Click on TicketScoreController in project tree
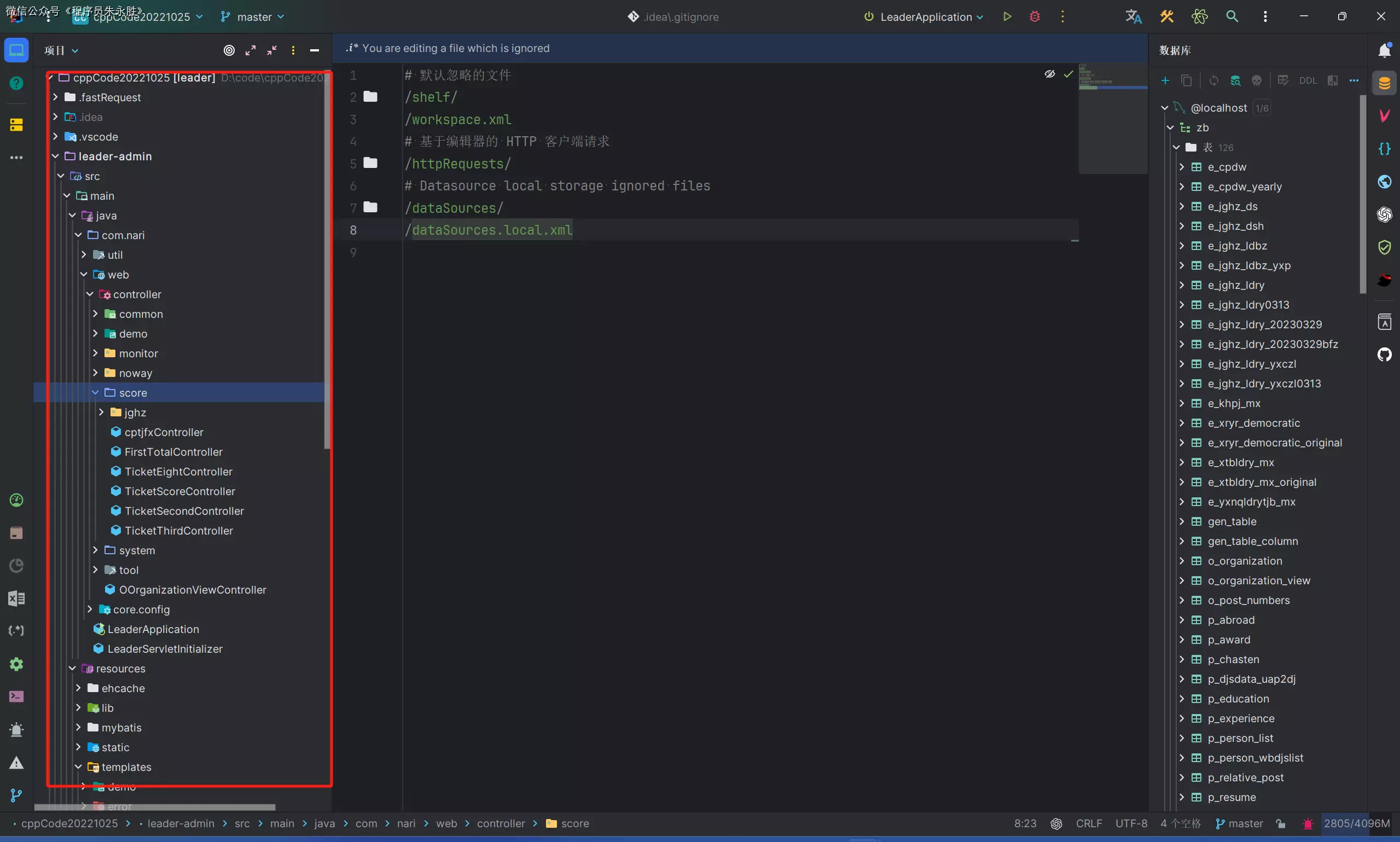The width and height of the screenshot is (1400, 842). pyautogui.click(x=179, y=490)
